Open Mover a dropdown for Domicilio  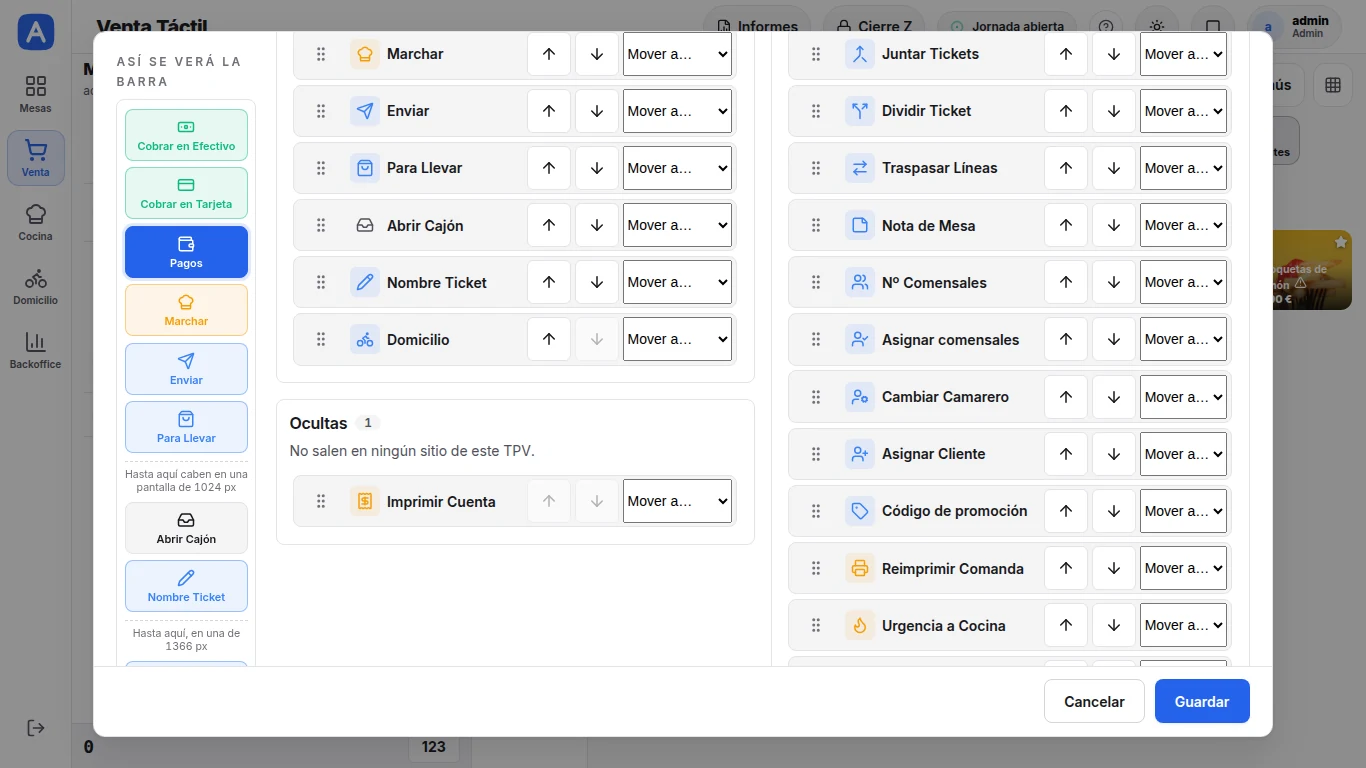pyautogui.click(x=677, y=339)
